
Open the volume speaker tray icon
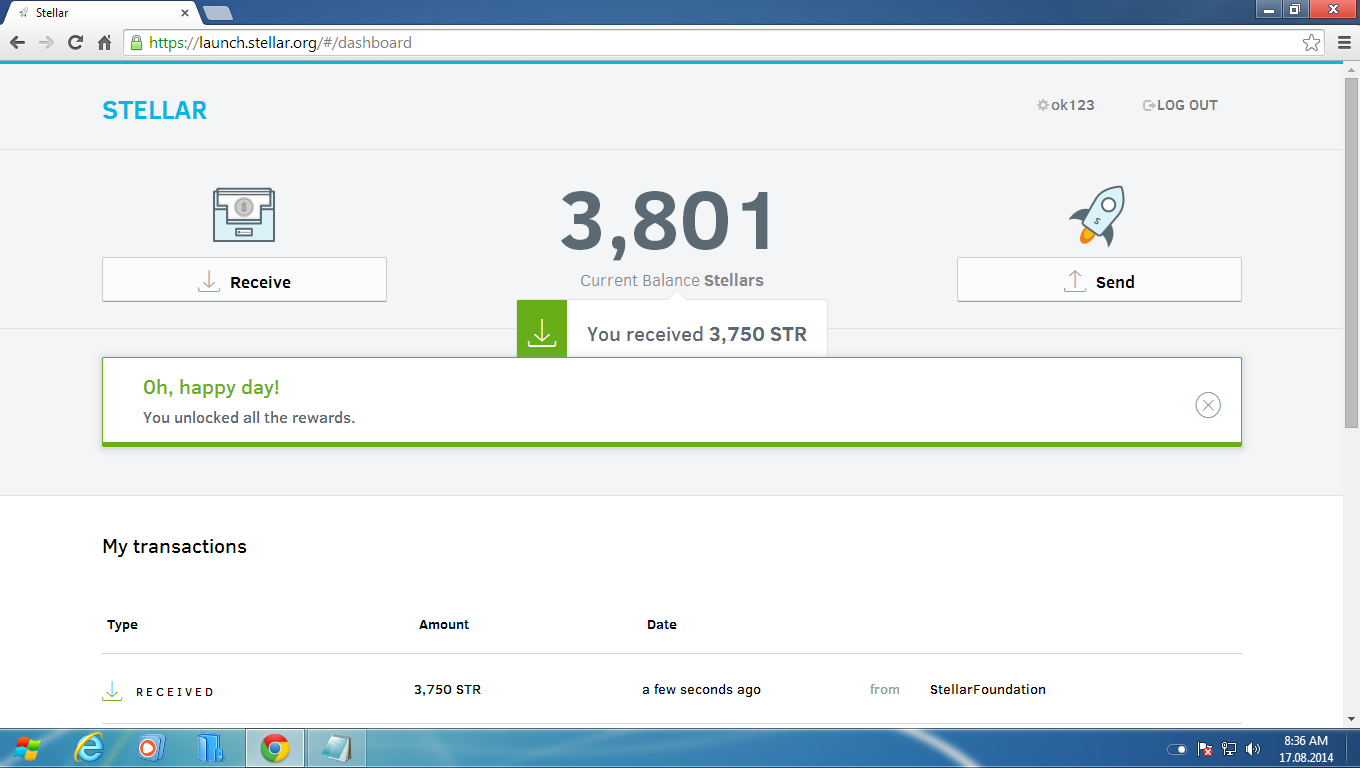pyautogui.click(x=1253, y=749)
